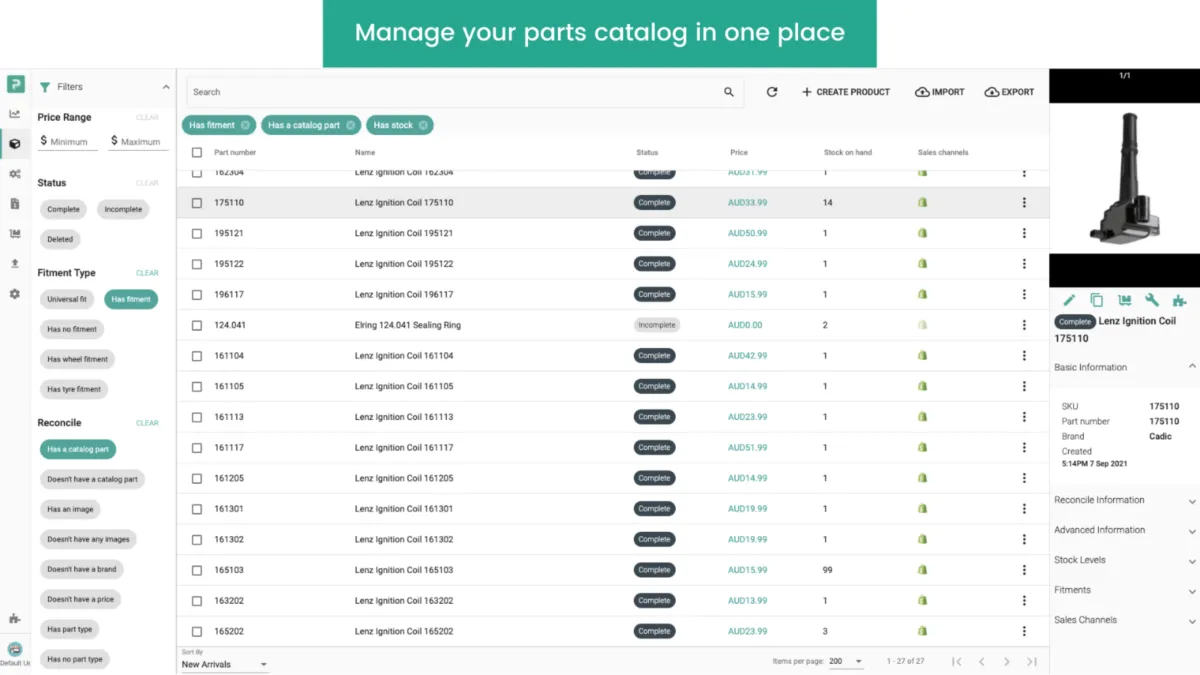Viewport: 1200px width, 675px height.
Task: Refresh the product list
Action: pyautogui.click(x=772, y=92)
